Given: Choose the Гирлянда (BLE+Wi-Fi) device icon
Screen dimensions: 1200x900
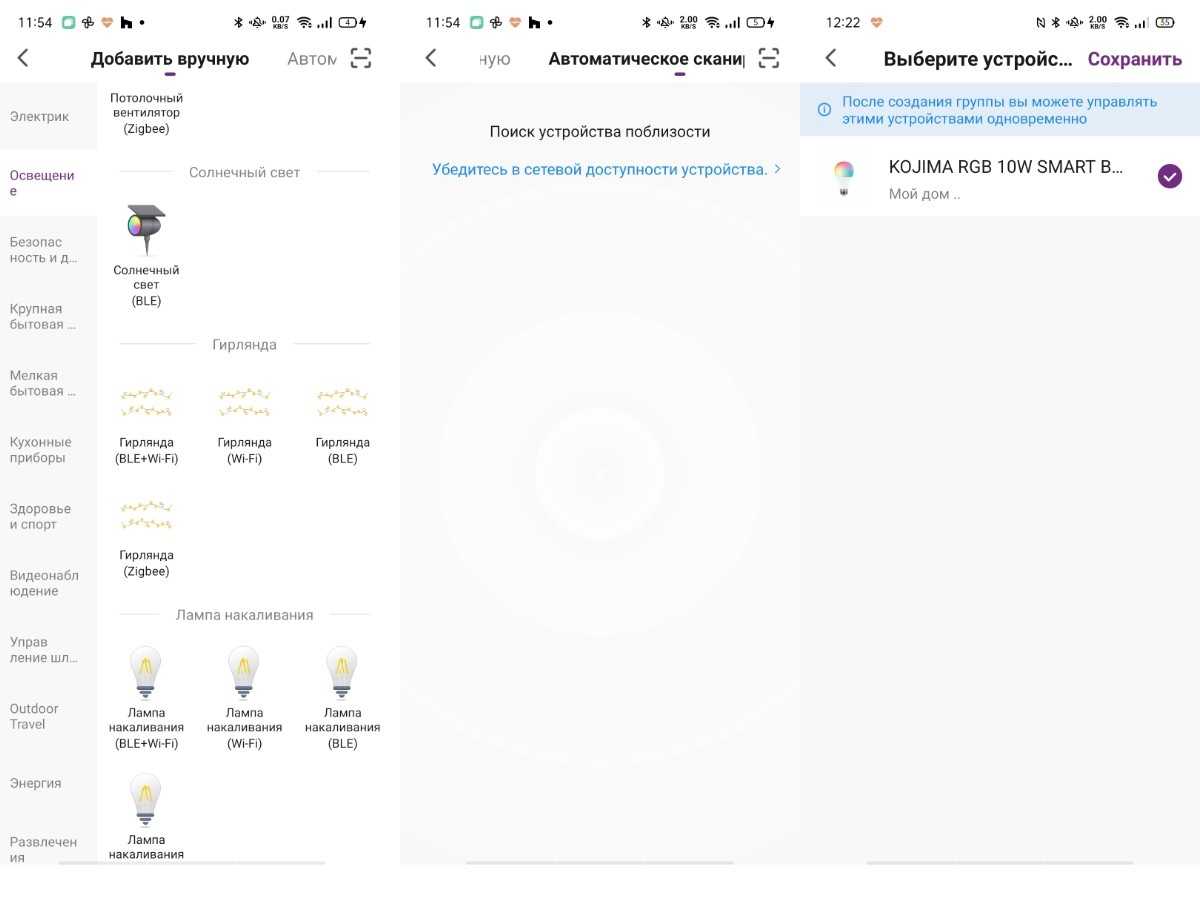Looking at the screenshot, I should [146, 403].
